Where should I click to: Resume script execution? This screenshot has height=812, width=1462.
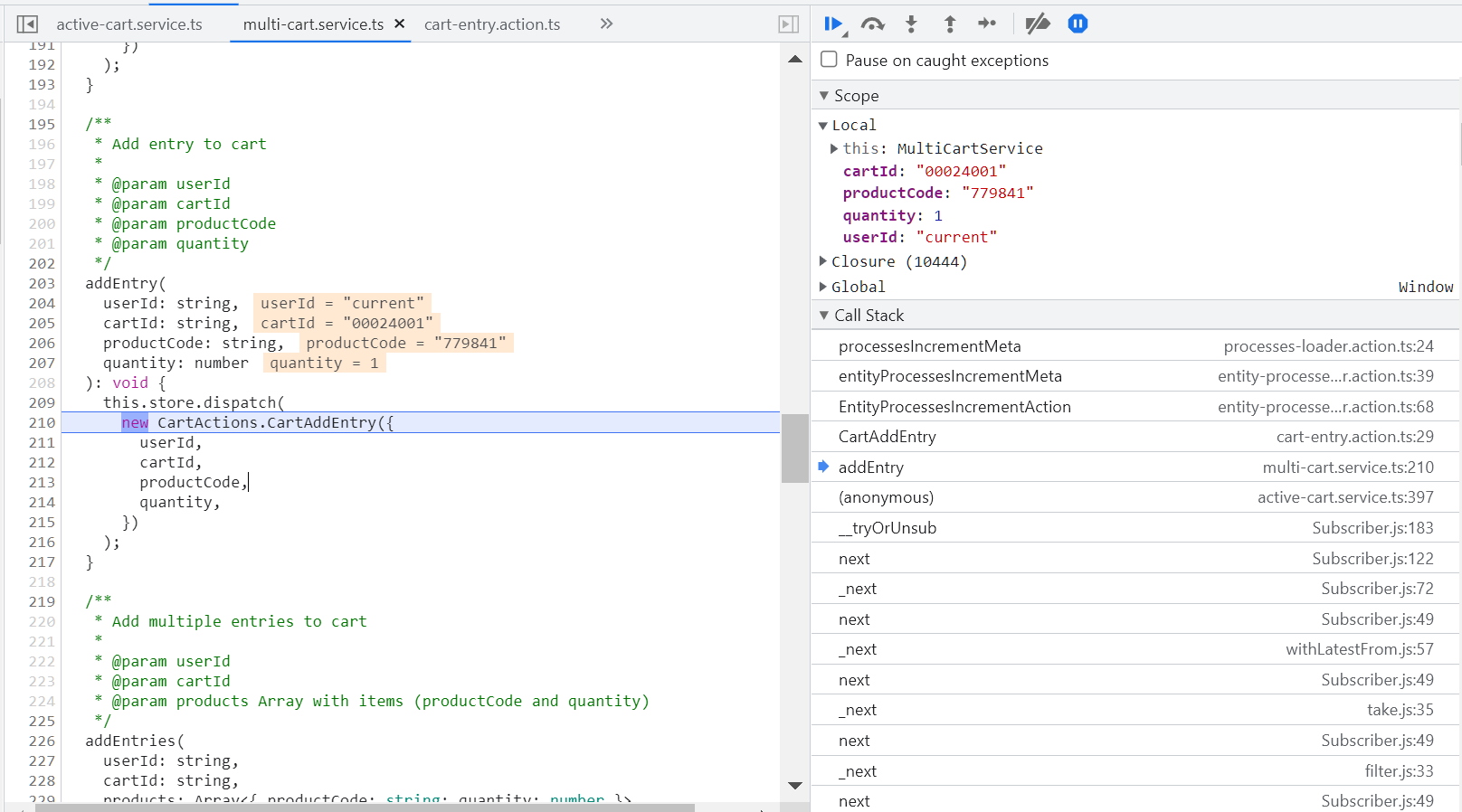pos(835,24)
